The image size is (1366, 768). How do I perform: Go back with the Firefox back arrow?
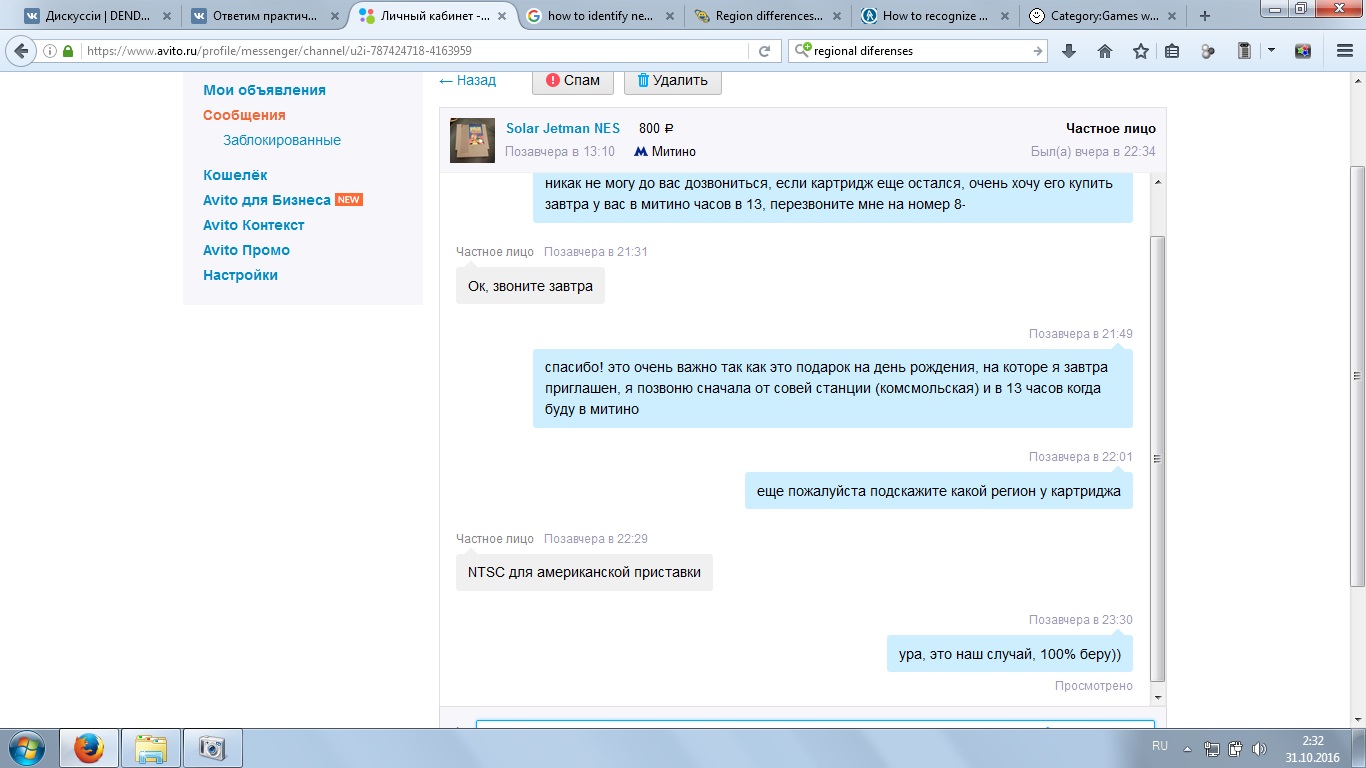20,51
